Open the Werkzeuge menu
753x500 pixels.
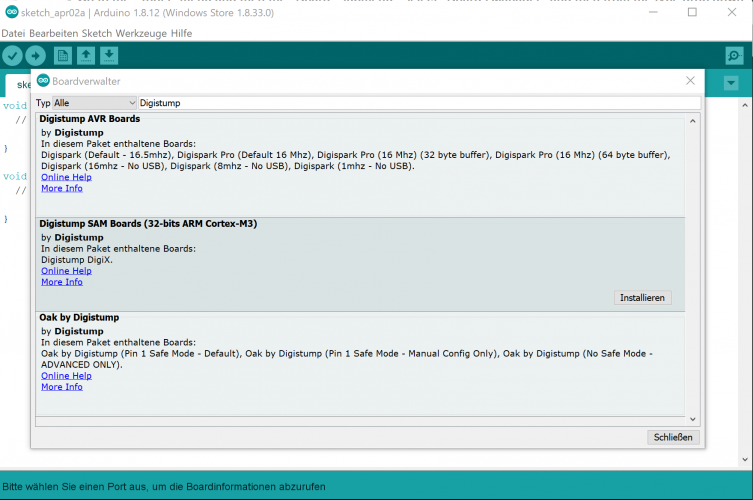point(143,33)
